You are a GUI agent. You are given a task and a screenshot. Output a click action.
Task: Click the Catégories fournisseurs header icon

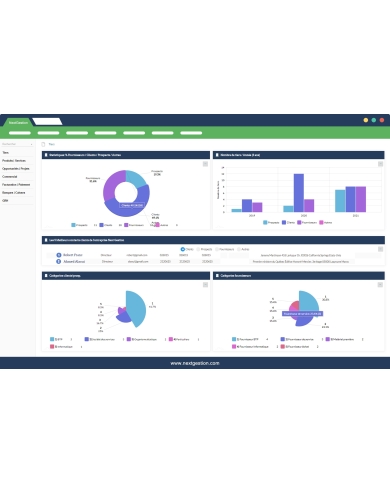[x=217, y=276]
